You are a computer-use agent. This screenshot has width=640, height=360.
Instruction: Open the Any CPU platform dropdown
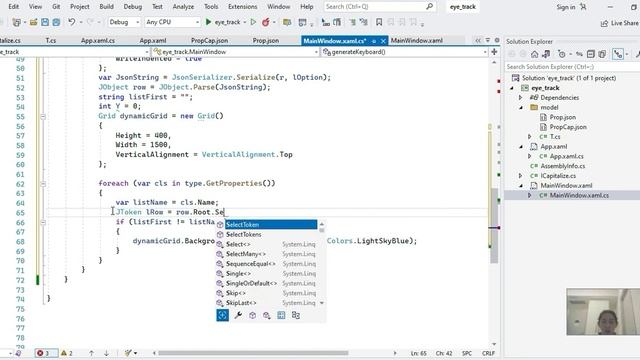coord(172,22)
